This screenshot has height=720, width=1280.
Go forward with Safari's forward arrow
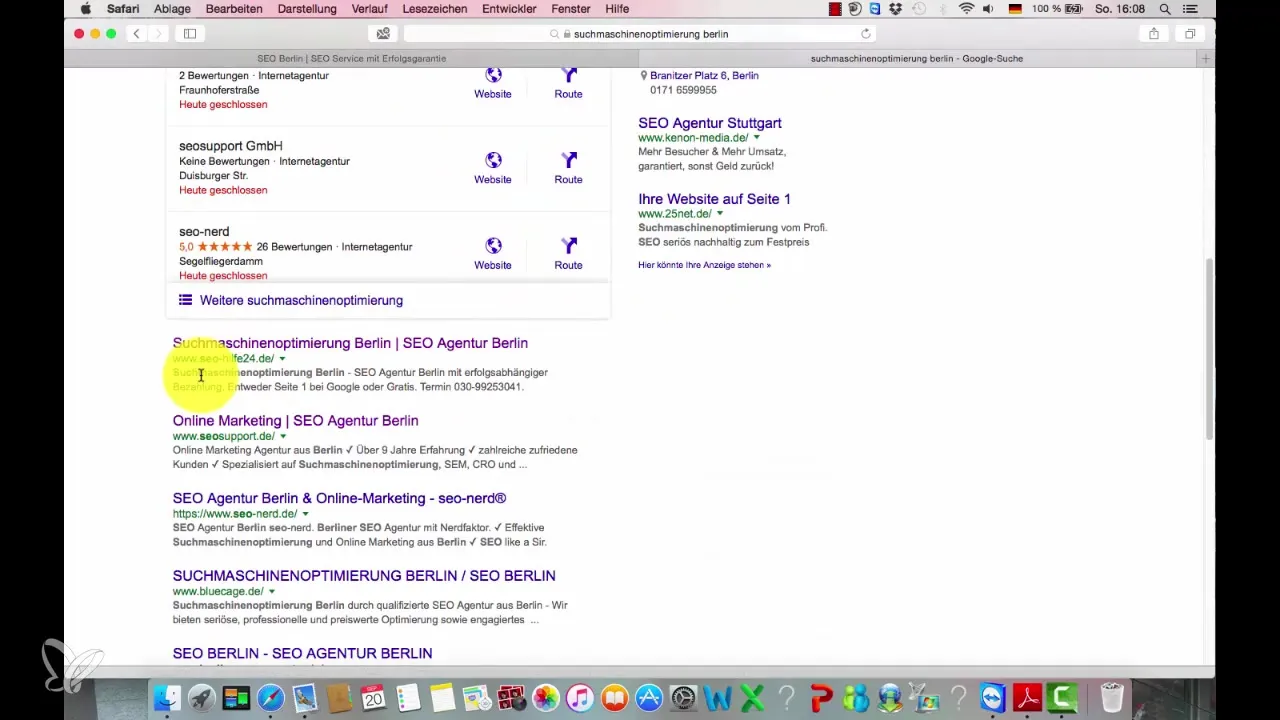click(158, 33)
